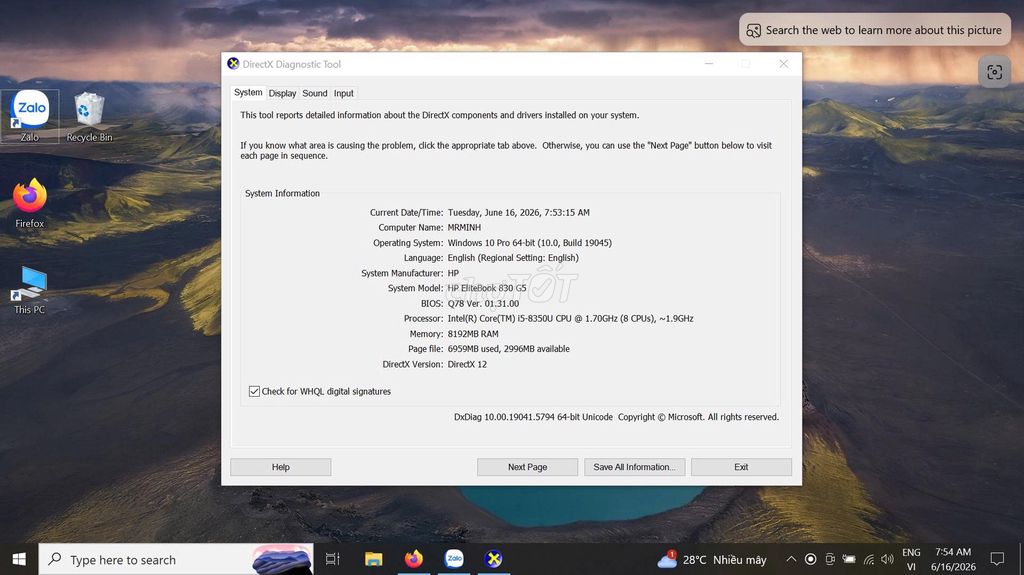Open the notification Action Center

(x=997, y=559)
